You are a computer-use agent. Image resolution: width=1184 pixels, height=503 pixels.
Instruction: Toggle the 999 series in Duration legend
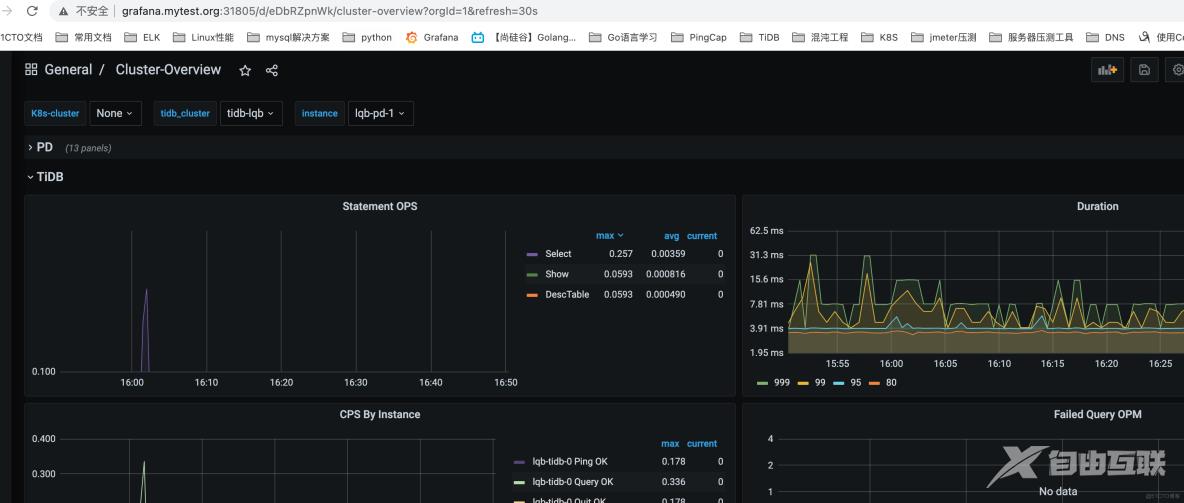point(782,383)
